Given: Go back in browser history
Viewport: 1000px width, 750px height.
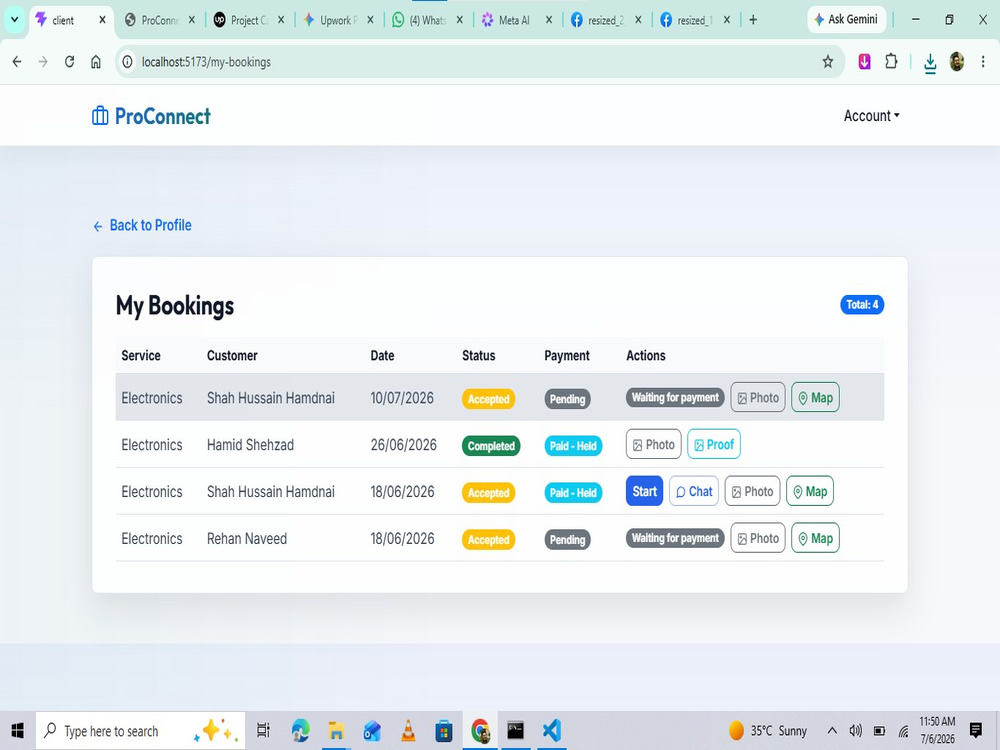Looking at the screenshot, I should coord(17,62).
